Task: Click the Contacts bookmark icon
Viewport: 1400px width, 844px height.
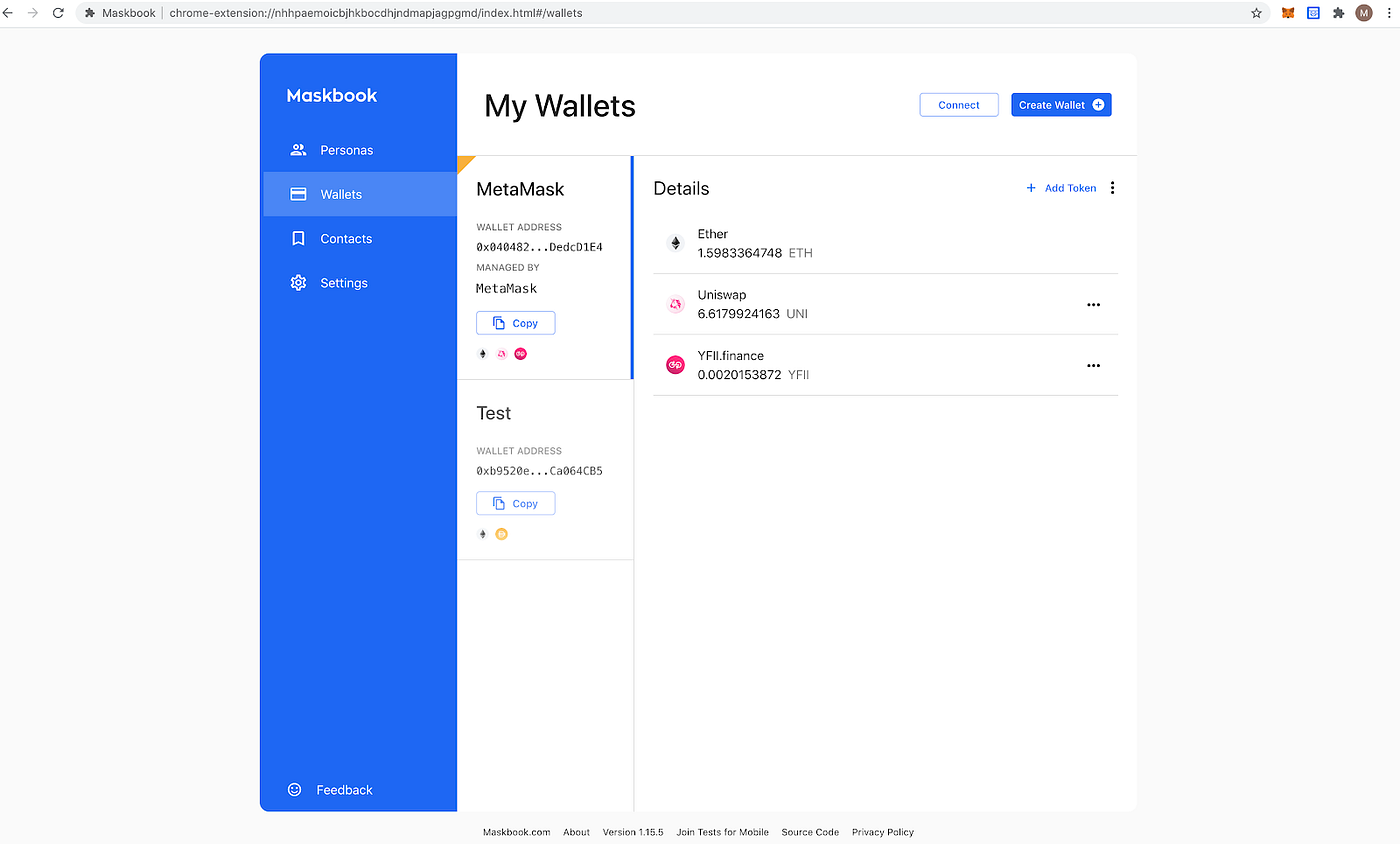Action: tap(298, 239)
